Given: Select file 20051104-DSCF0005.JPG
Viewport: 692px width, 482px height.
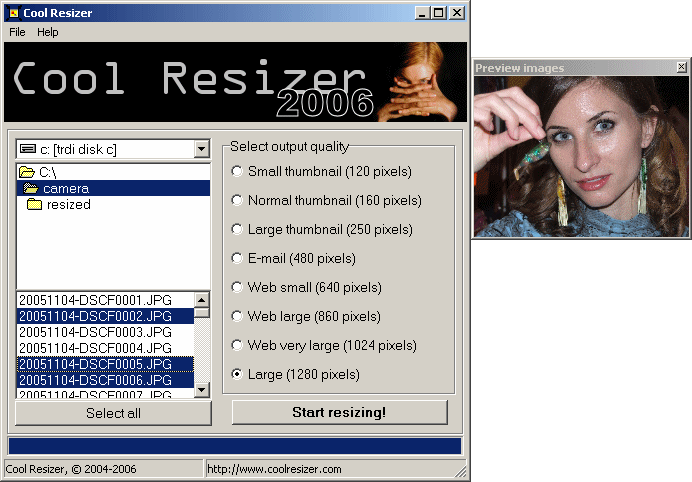Looking at the screenshot, I should pos(105,364).
